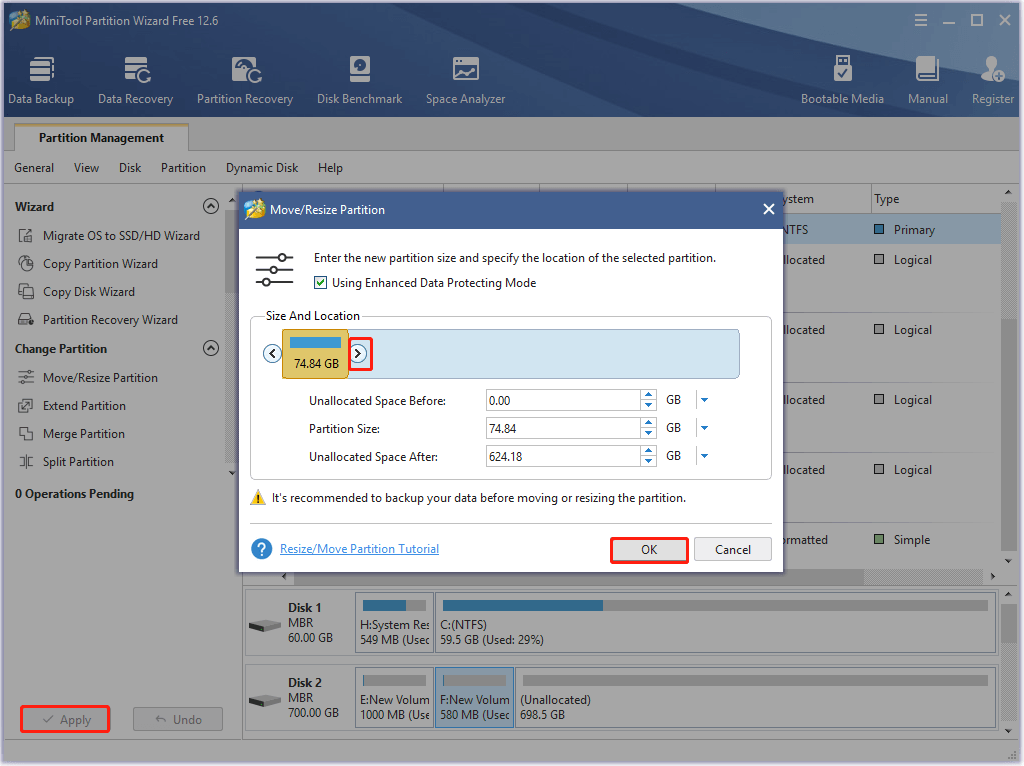Select the Partition Management tab

(101, 138)
